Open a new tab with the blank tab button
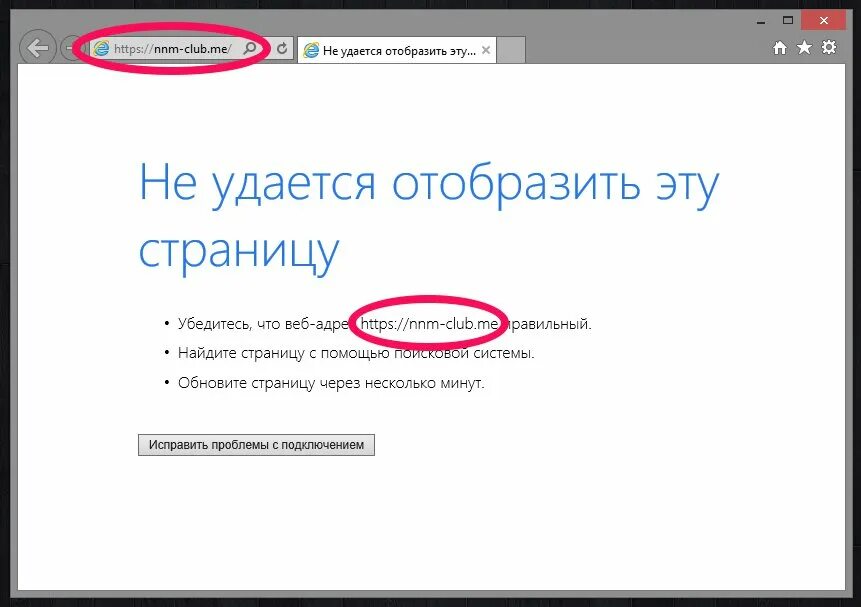Image resolution: width=861 pixels, height=607 pixels. [x=511, y=51]
